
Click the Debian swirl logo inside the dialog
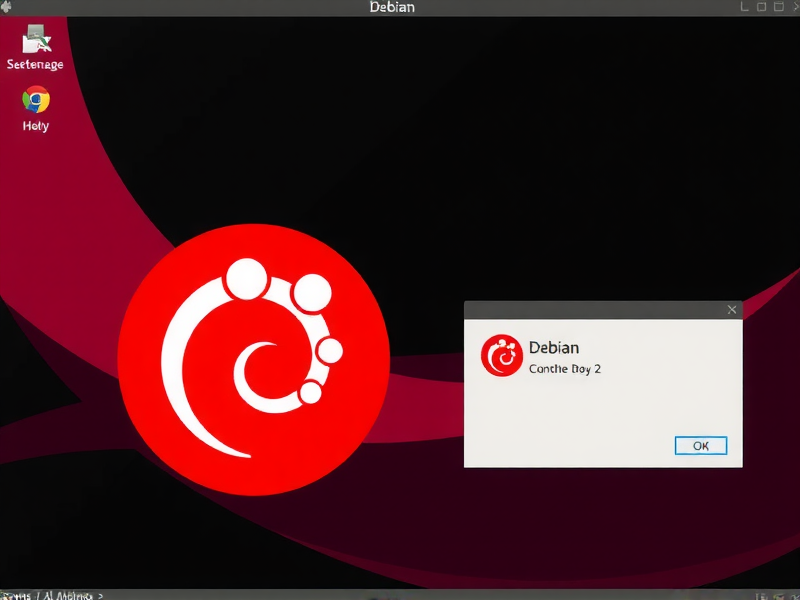coord(503,357)
